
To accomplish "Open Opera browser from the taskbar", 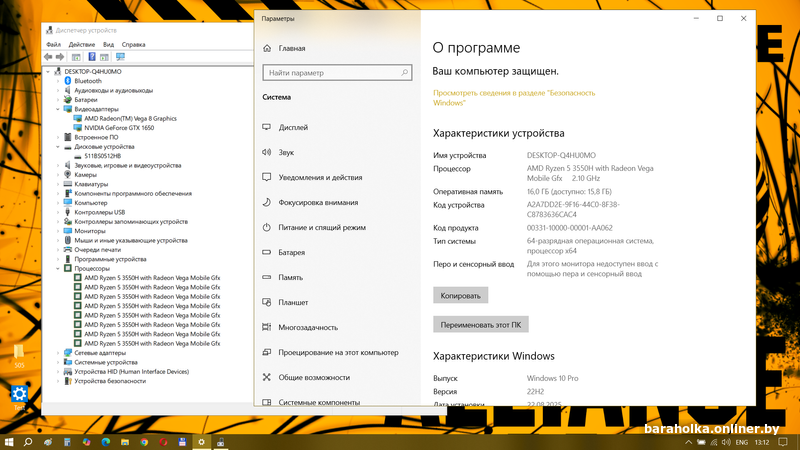I will point(163,442).
